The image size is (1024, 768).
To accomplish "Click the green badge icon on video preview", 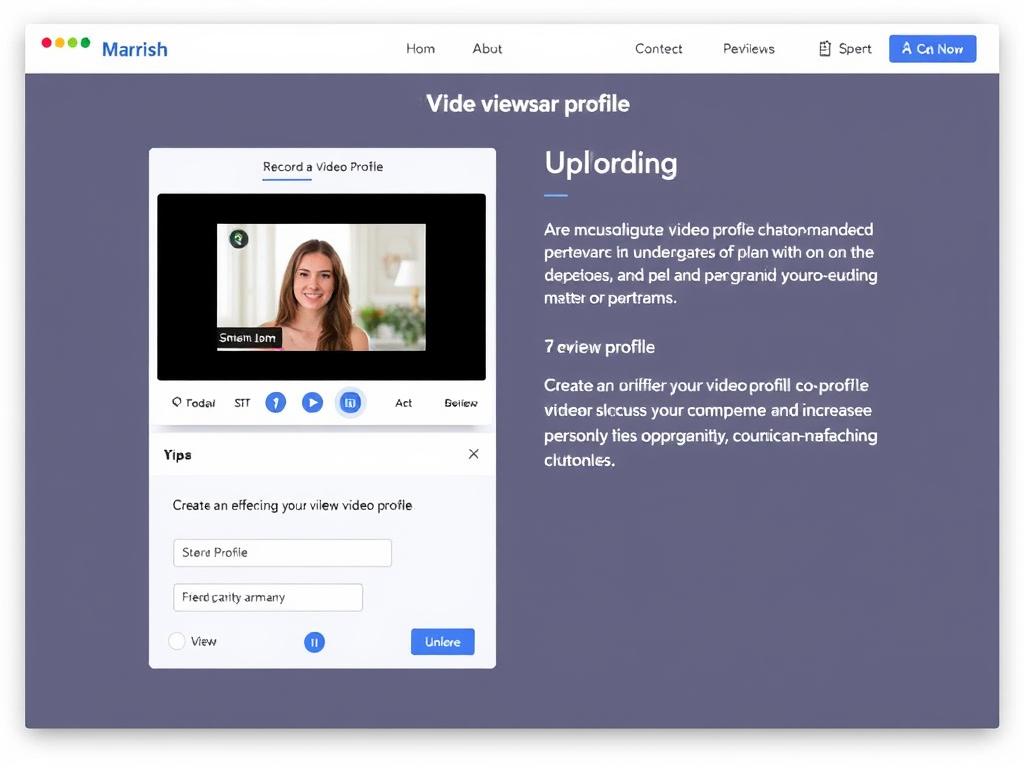I will click(x=238, y=239).
